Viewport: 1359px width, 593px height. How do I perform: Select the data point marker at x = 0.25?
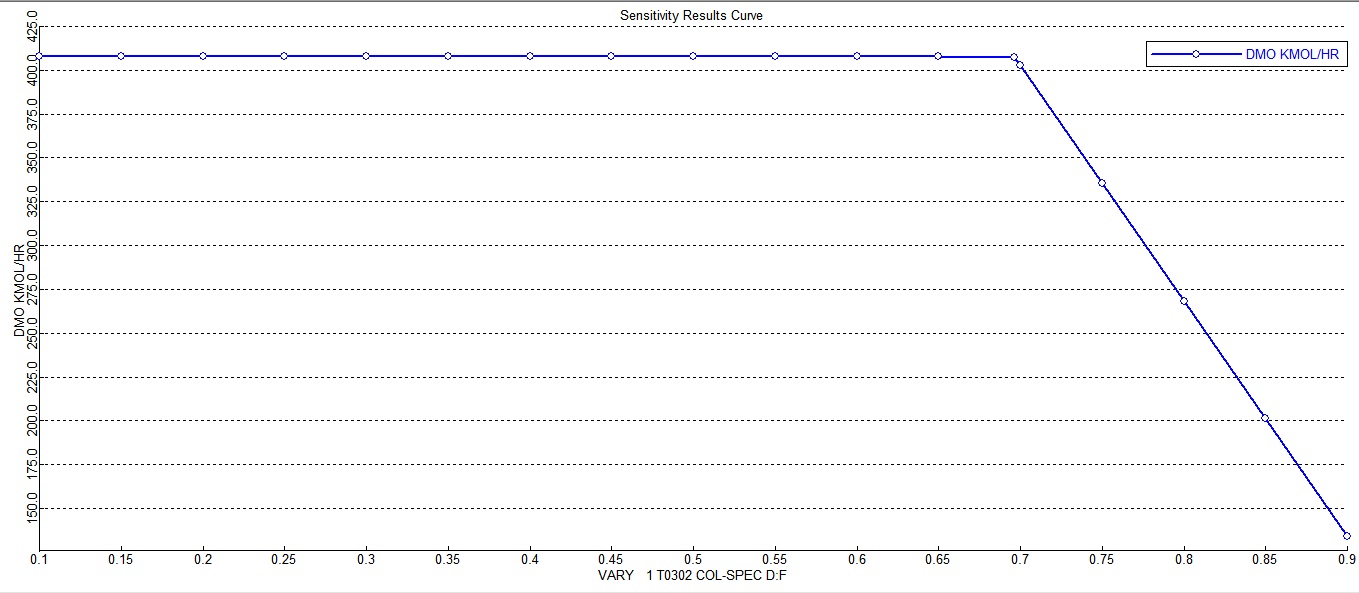pyautogui.click(x=285, y=56)
